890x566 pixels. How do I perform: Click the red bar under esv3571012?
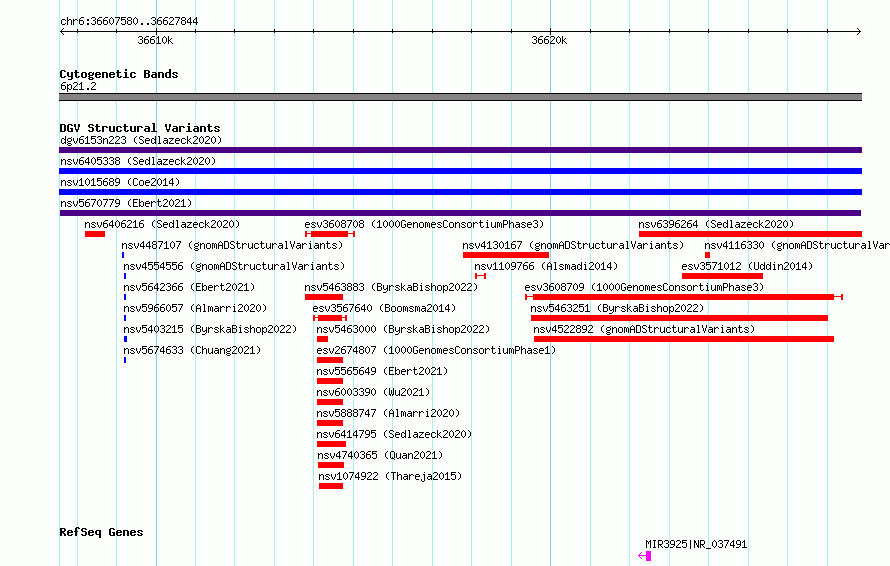click(x=722, y=276)
